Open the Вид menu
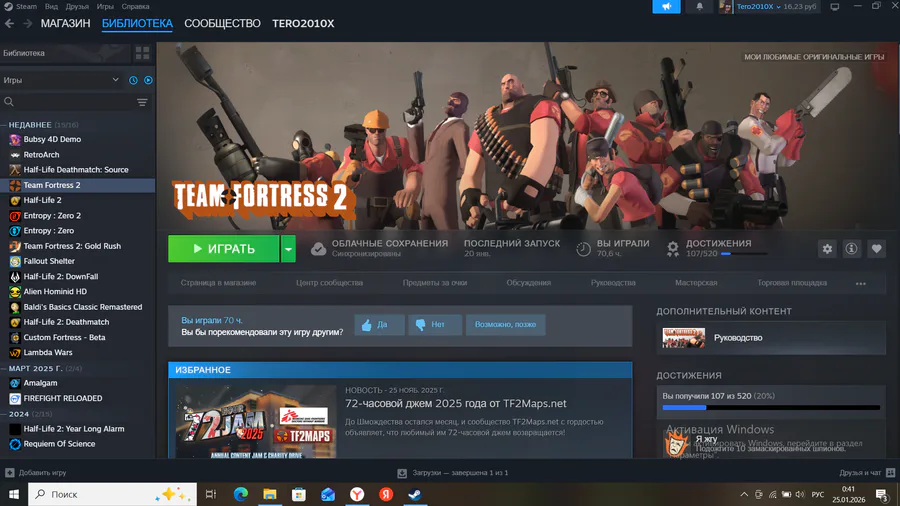Viewport: 900px width, 506px height. [x=51, y=6]
